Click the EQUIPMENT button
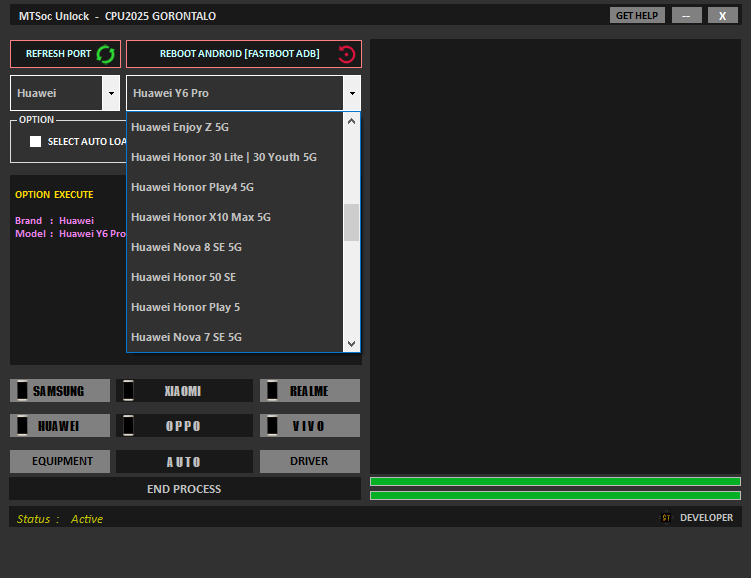The image size is (751, 578). coord(60,461)
